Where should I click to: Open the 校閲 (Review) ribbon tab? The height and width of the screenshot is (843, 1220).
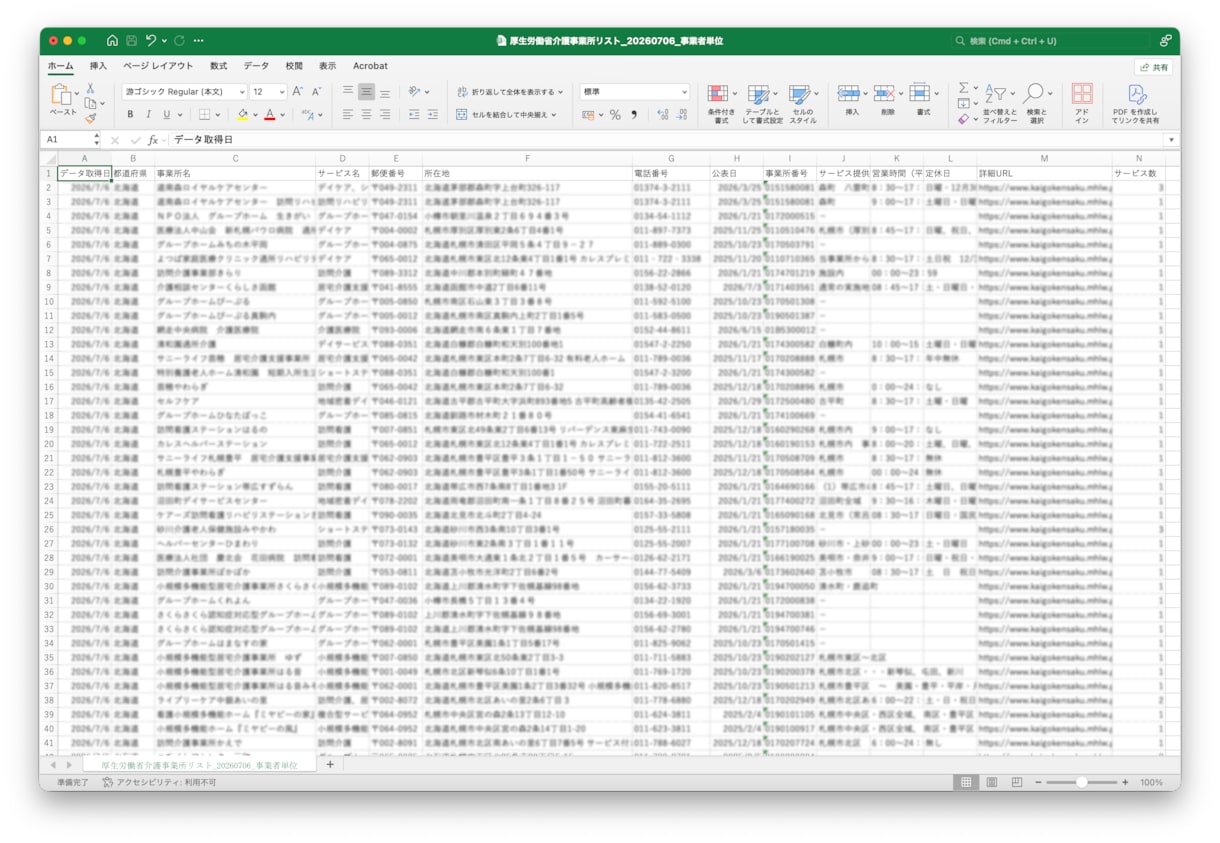point(294,66)
